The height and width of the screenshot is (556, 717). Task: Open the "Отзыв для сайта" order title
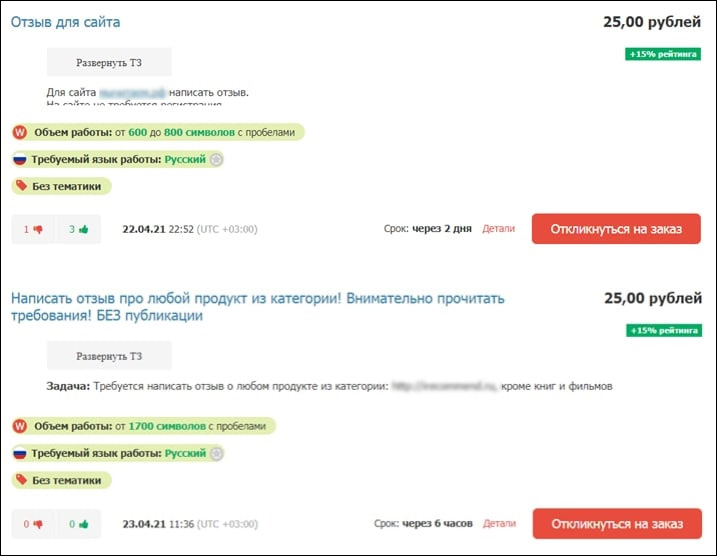pyautogui.click(x=65, y=22)
